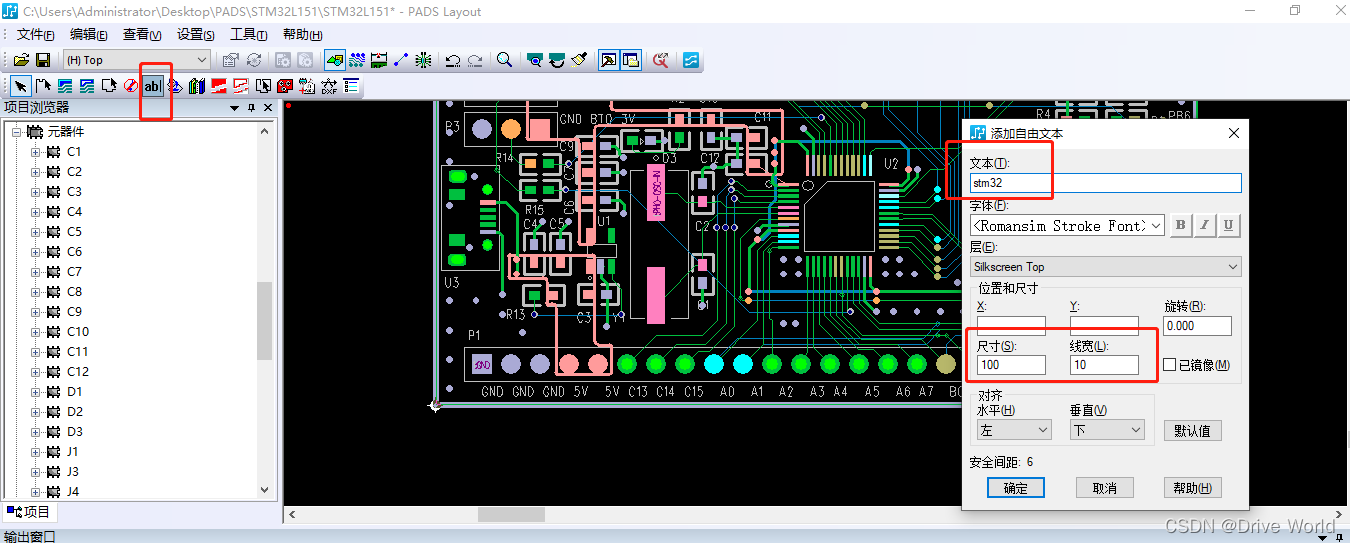Open the Silkscreen Top layer dropdown
The height and width of the screenshot is (543, 1350).
coord(1105,267)
